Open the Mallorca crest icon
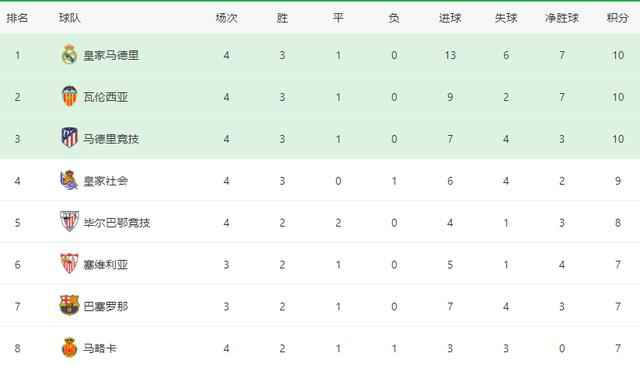 [69, 347]
